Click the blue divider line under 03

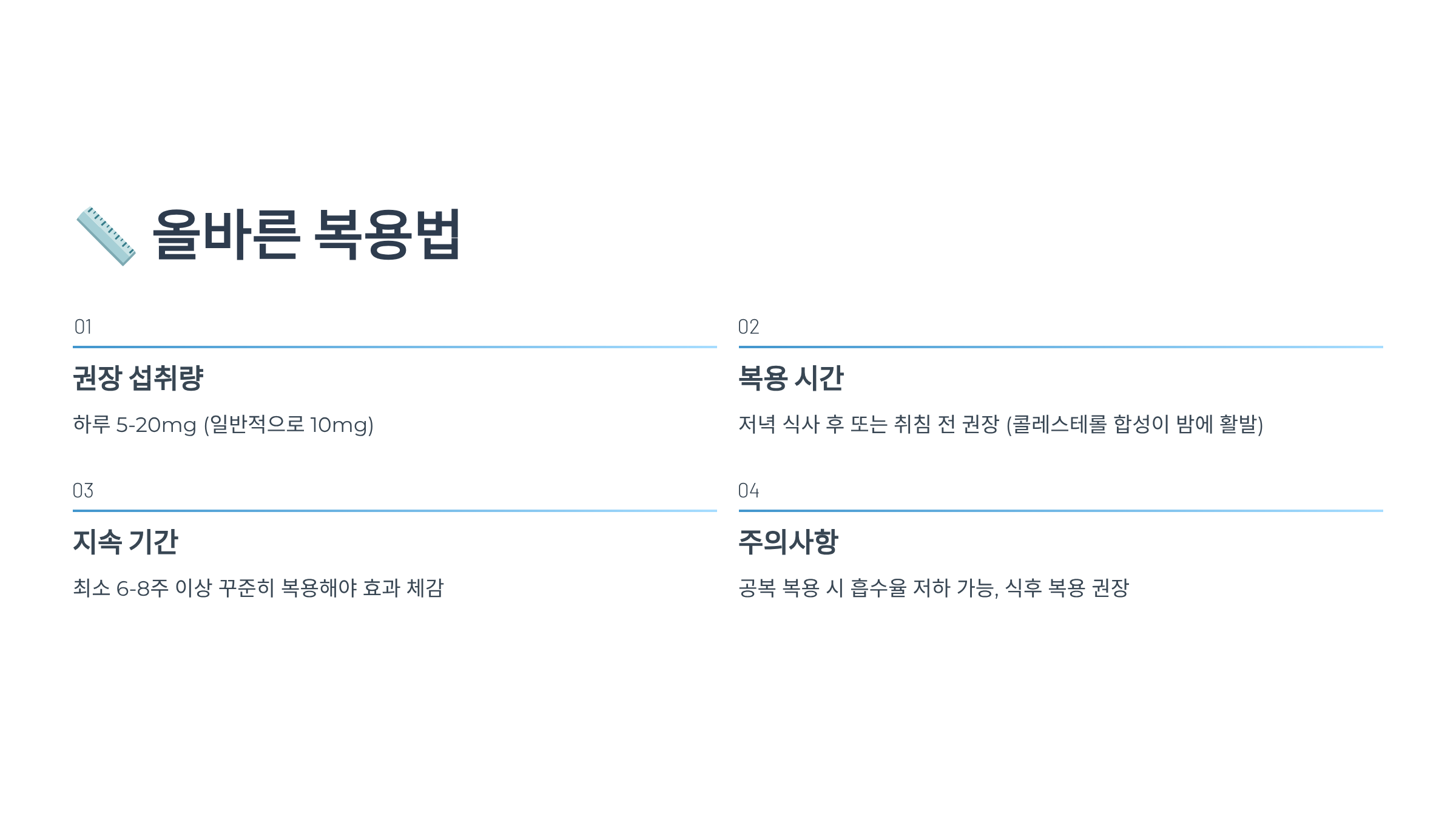[395, 511]
